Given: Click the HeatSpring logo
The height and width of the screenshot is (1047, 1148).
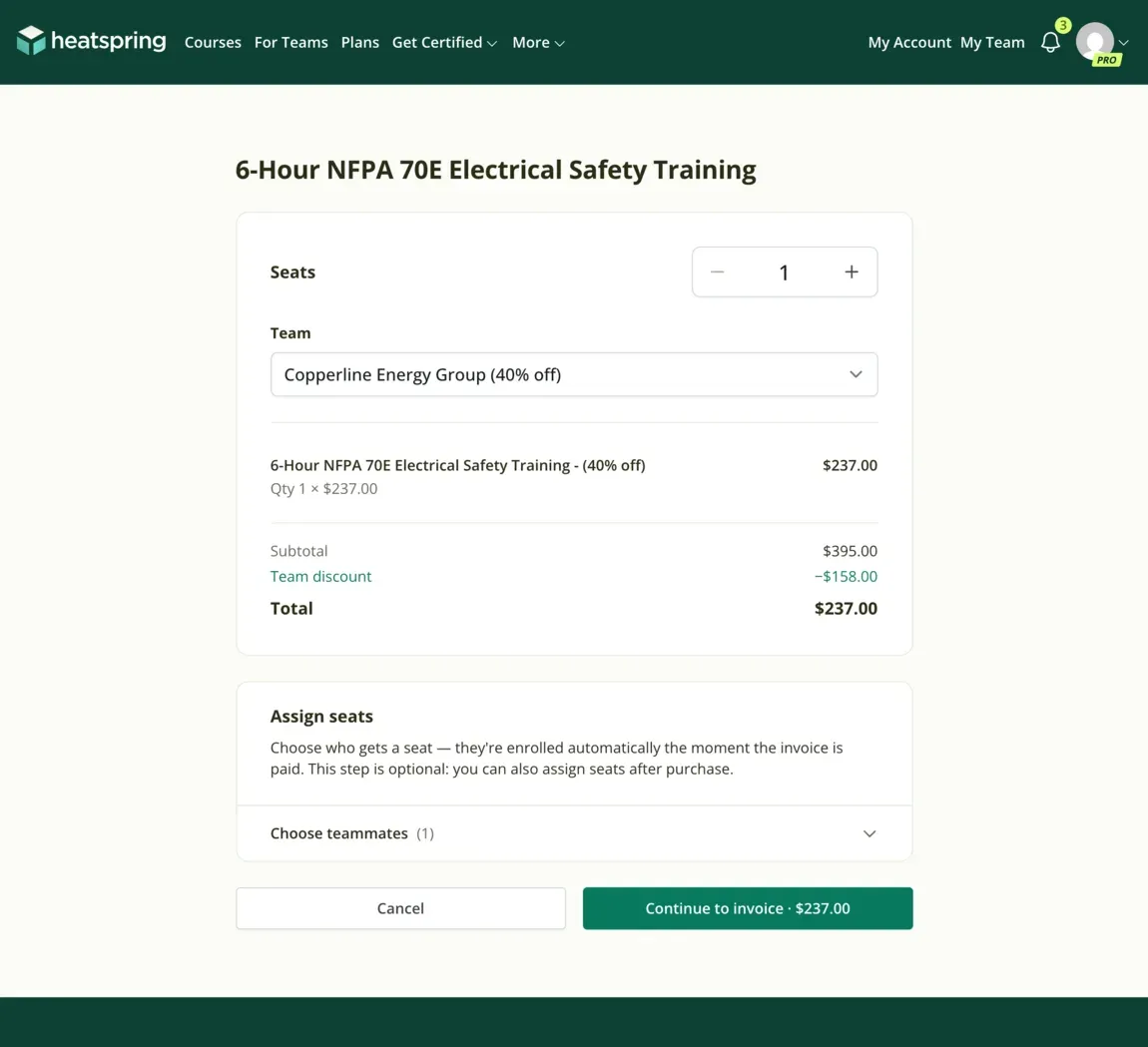Looking at the screenshot, I should tap(92, 41).
